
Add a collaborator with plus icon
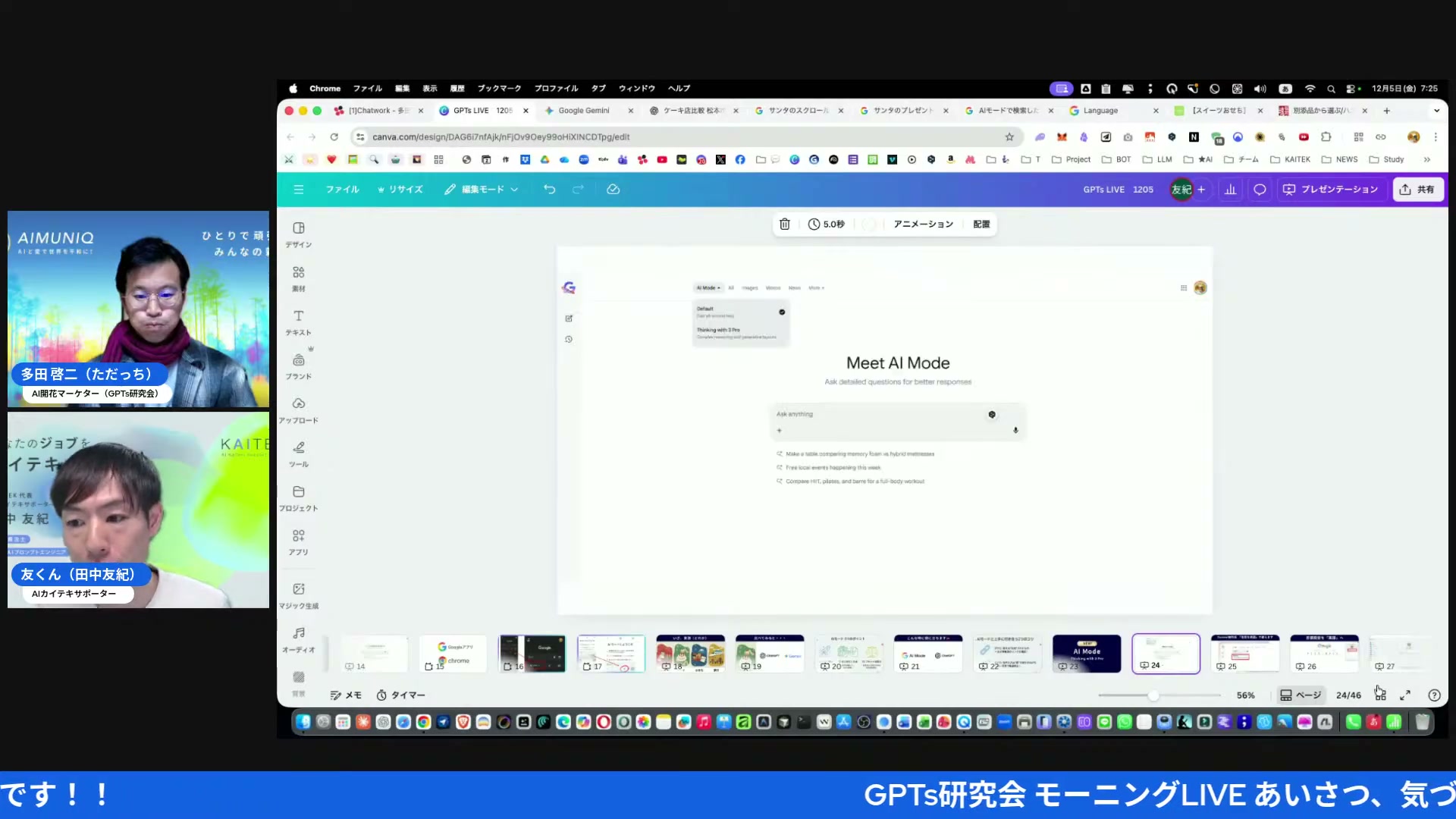coord(1201,190)
